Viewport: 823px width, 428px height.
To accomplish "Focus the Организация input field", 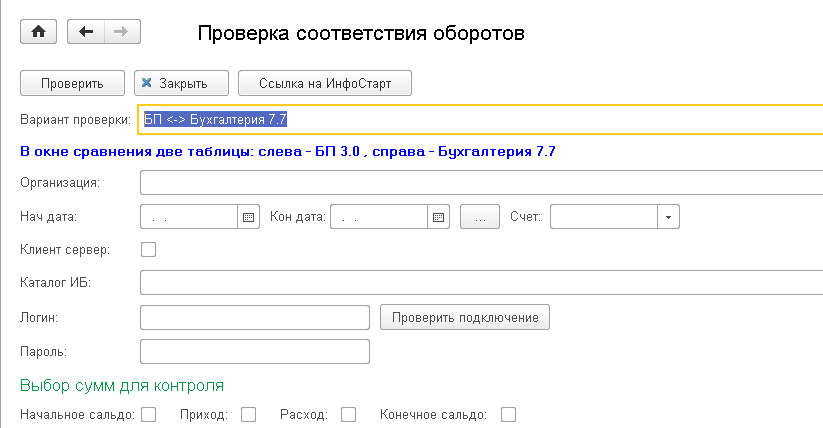I will 480,183.
